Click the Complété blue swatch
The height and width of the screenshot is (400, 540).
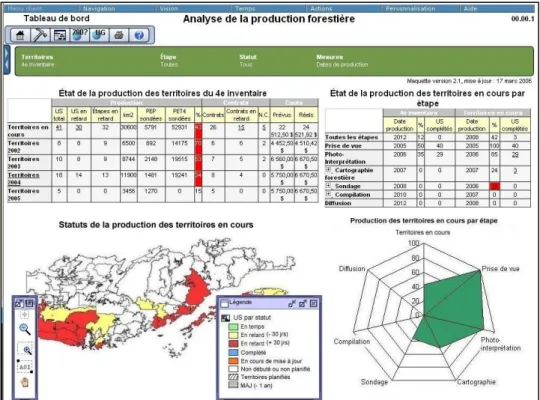point(233,352)
